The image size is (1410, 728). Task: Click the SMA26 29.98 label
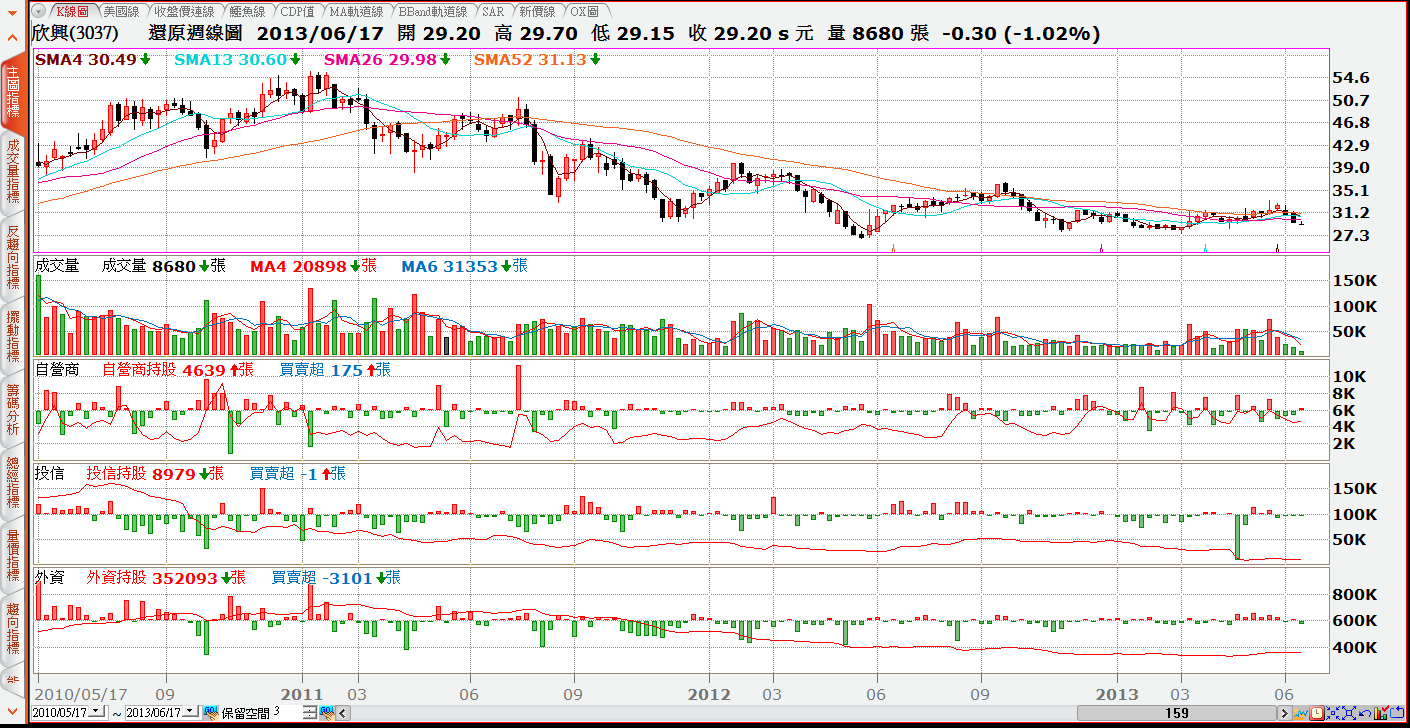click(x=380, y=60)
